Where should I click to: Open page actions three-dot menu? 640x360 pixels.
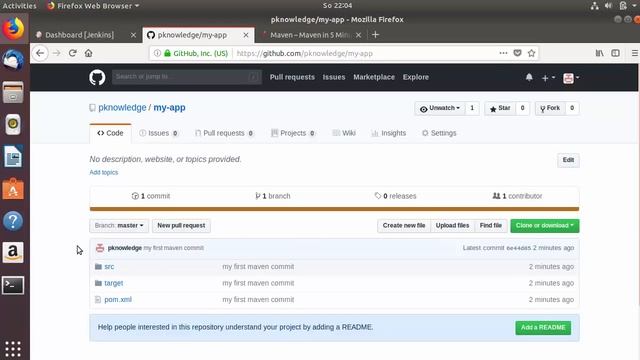(503, 53)
